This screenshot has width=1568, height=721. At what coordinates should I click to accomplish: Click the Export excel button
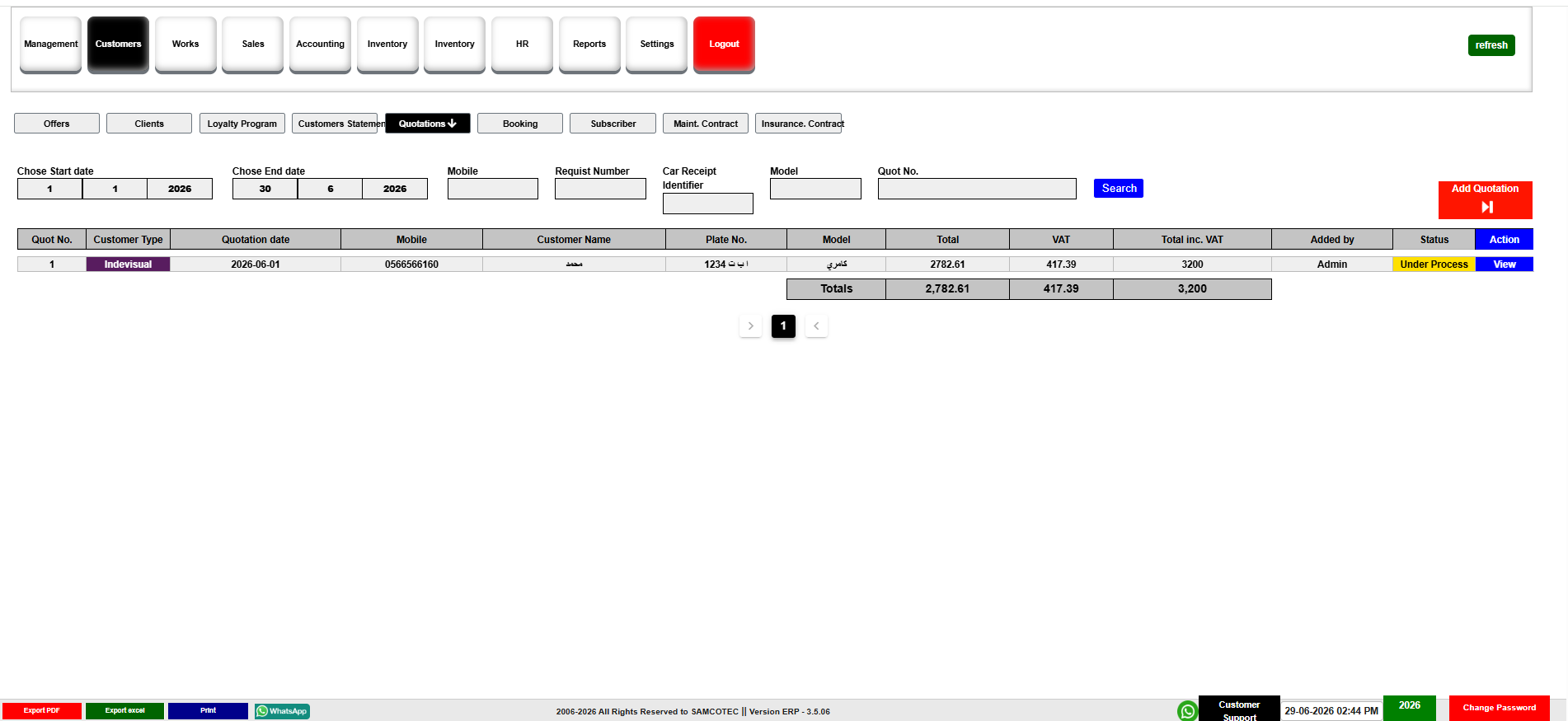(124, 711)
